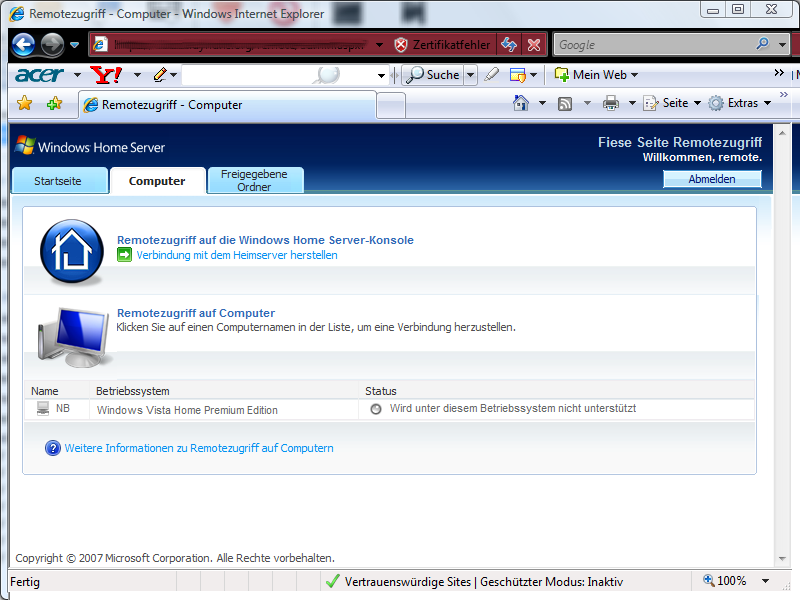Switch to the Freigegebene Ordner tab
The height and width of the screenshot is (600, 800).
click(254, 180)
